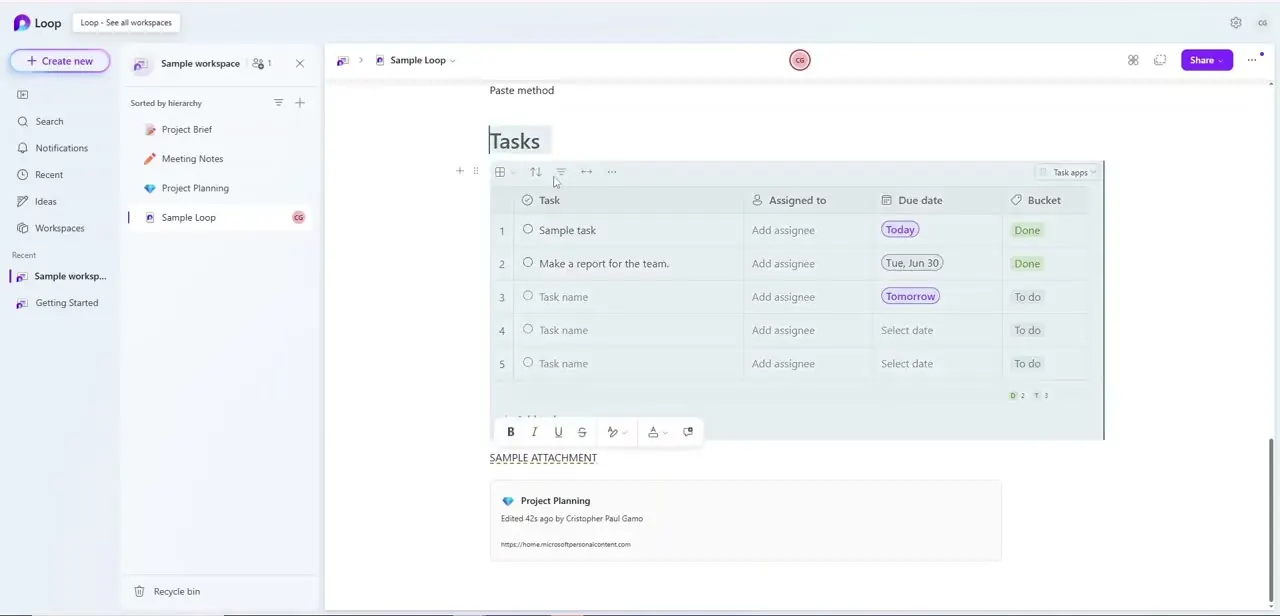
Task: Click the insert plus icon left of the table
Action: click(460, 172)
